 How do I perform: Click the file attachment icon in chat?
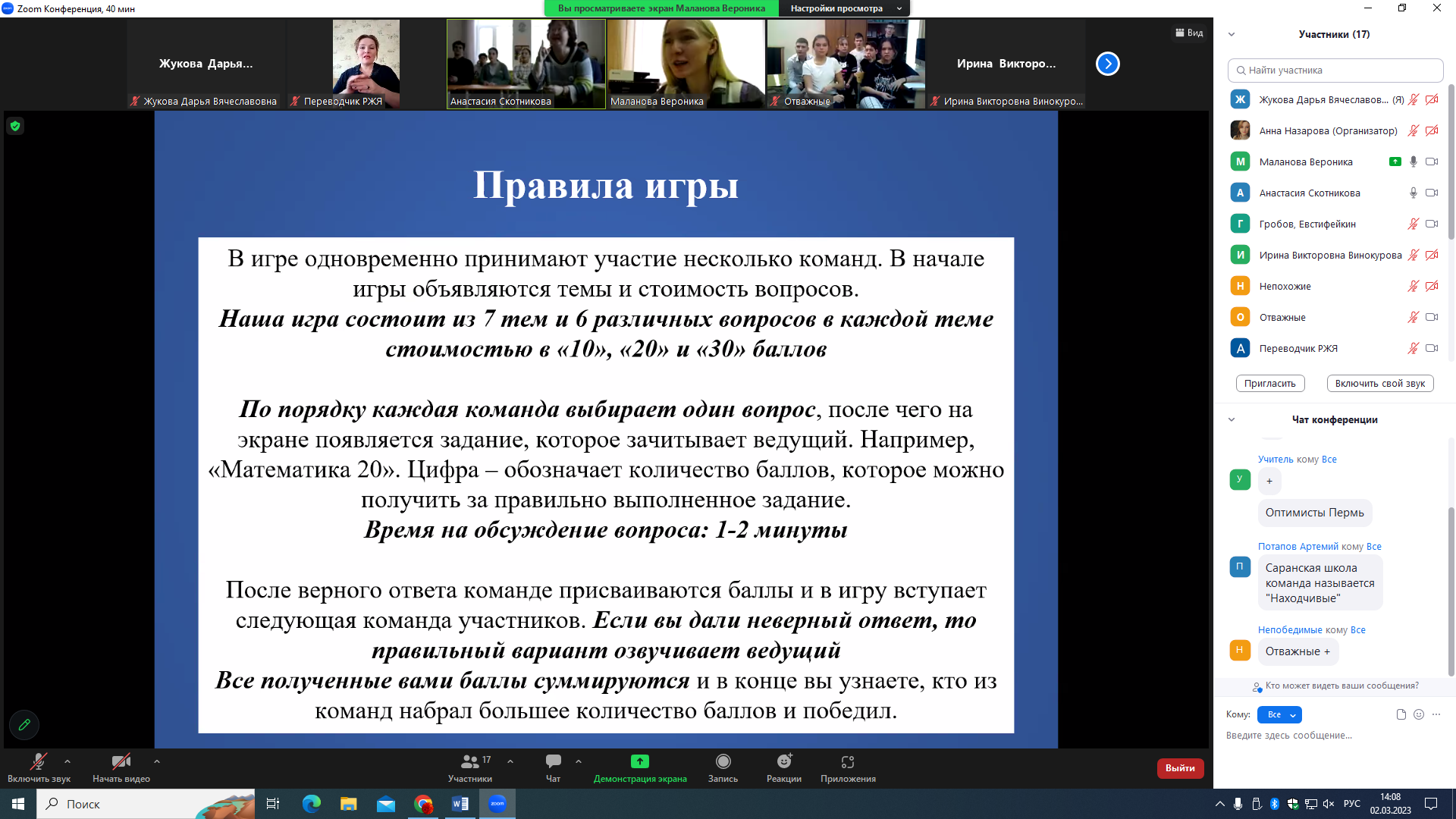click(1401, 714)
